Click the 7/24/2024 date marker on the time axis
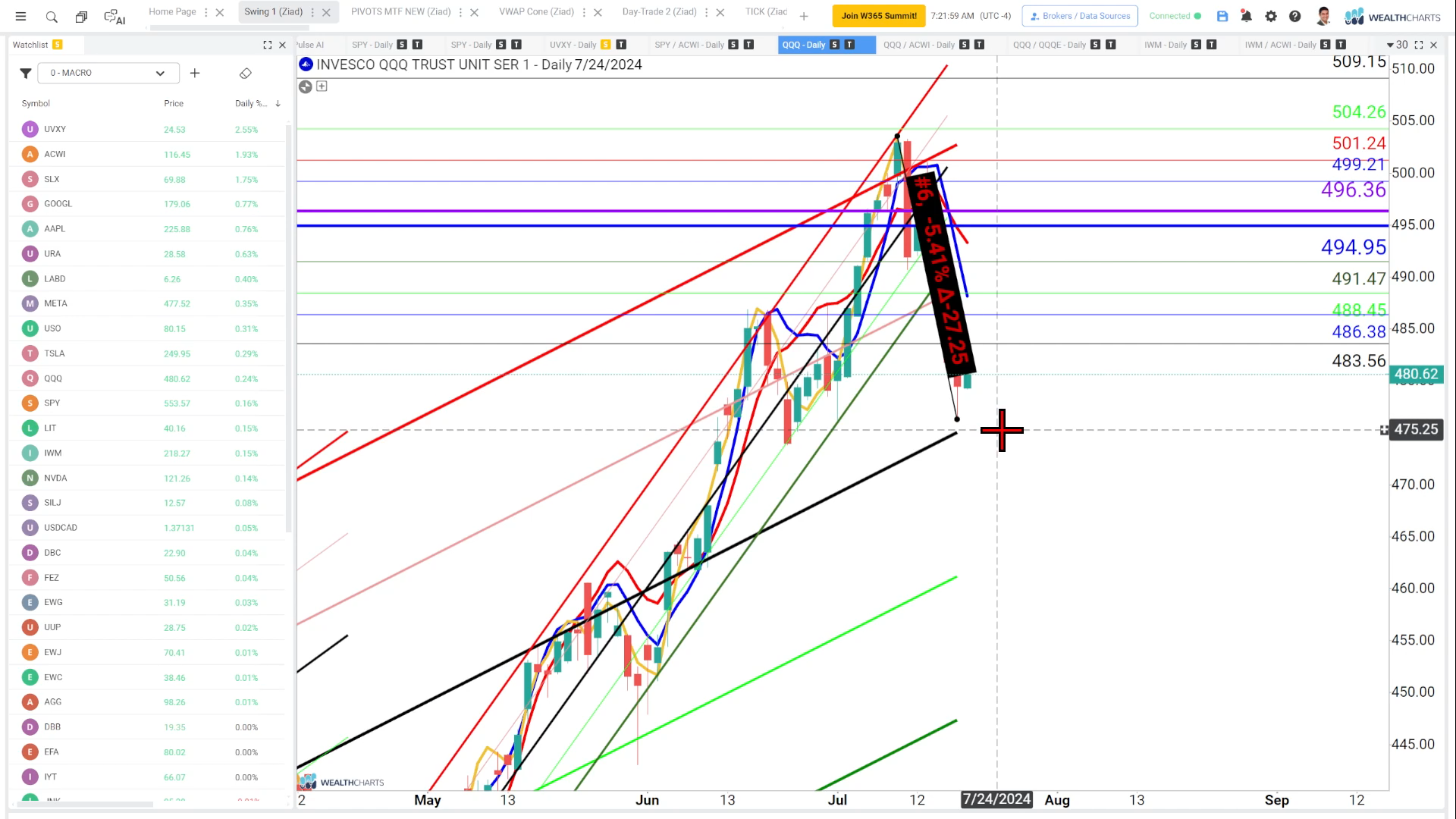The image size is (1456, 819). click(x=996, y=799)
